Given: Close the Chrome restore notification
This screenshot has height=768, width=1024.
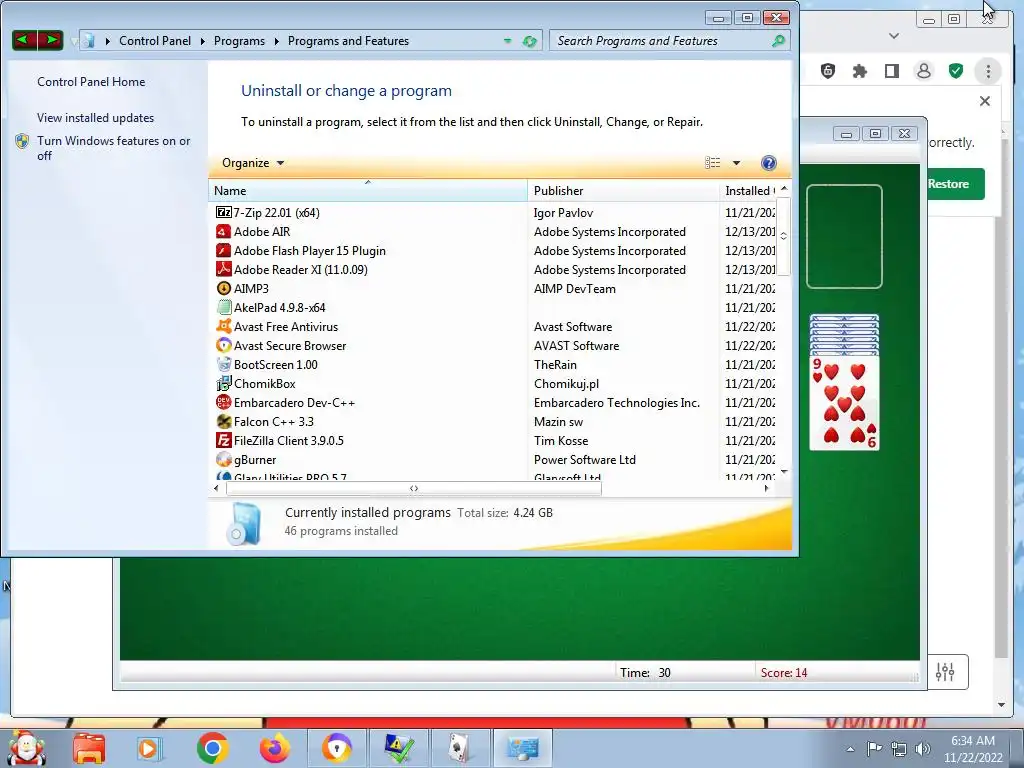Looking at the screenshot, I should point(985,101).
